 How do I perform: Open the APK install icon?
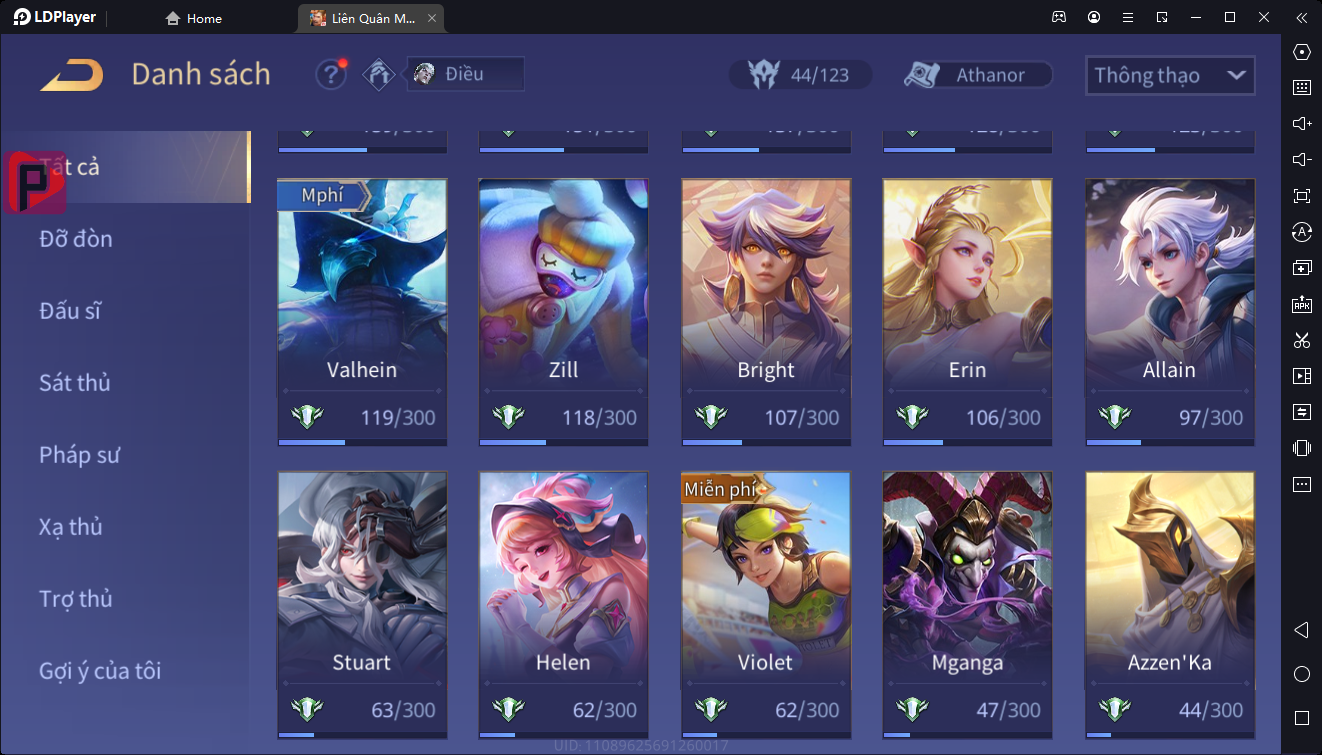pos(1301,304)
